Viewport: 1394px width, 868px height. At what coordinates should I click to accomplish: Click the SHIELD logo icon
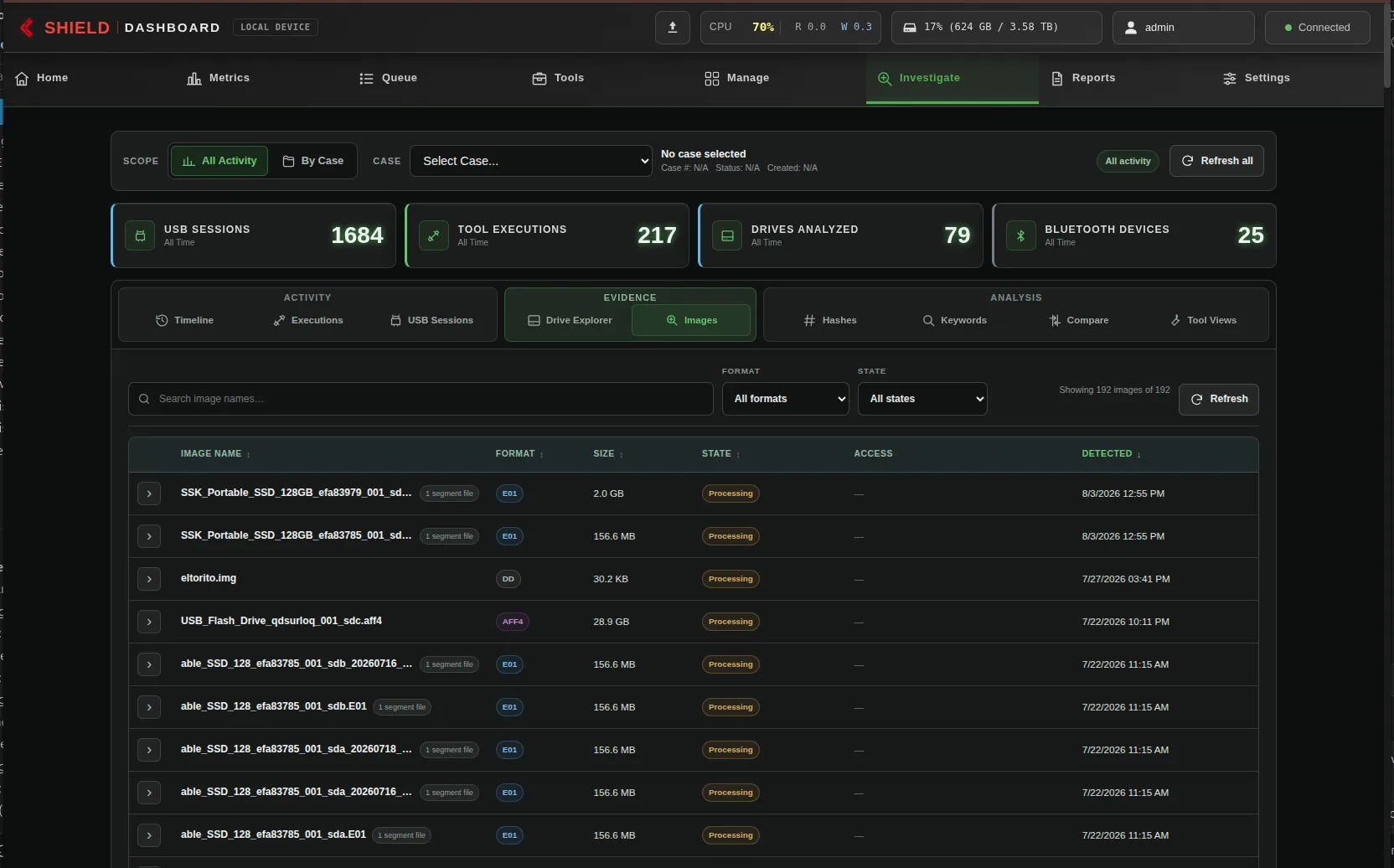27,28
